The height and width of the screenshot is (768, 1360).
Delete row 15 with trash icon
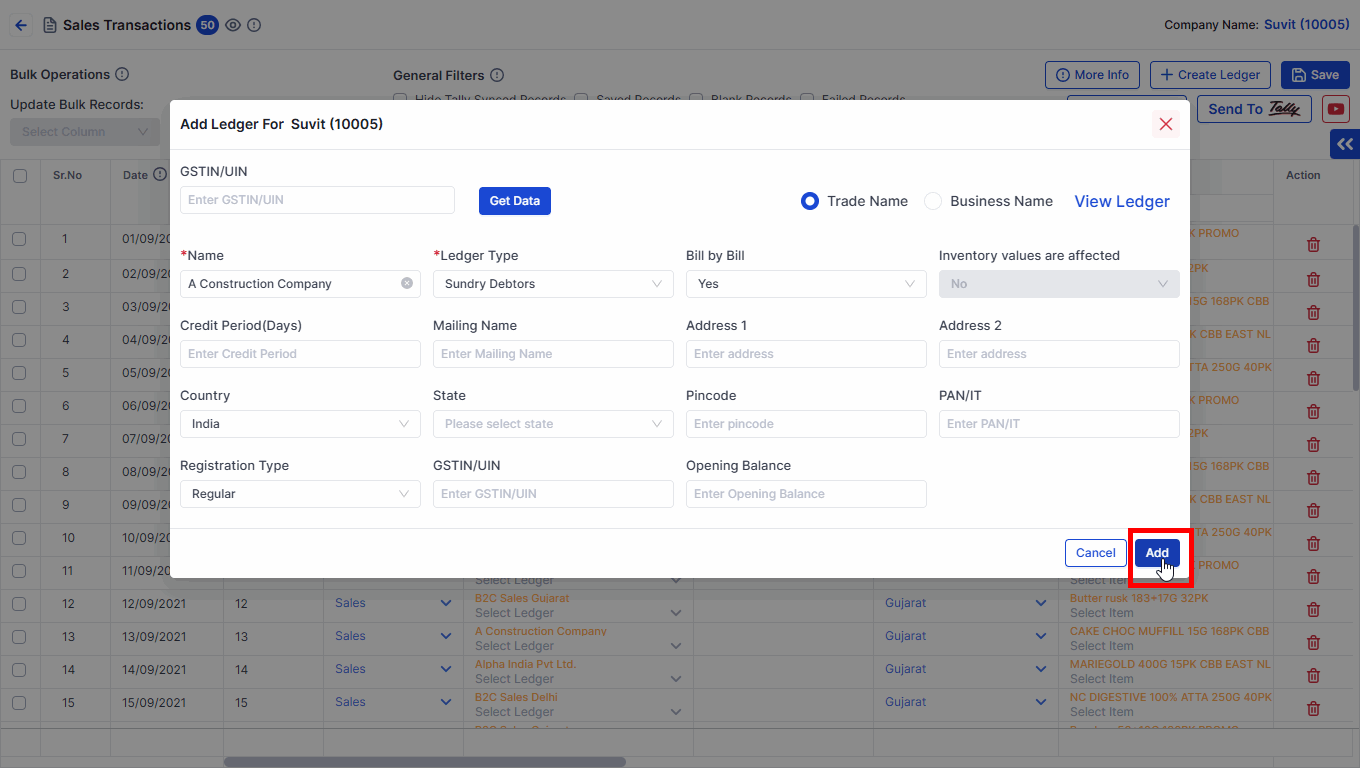point(1314,708)
